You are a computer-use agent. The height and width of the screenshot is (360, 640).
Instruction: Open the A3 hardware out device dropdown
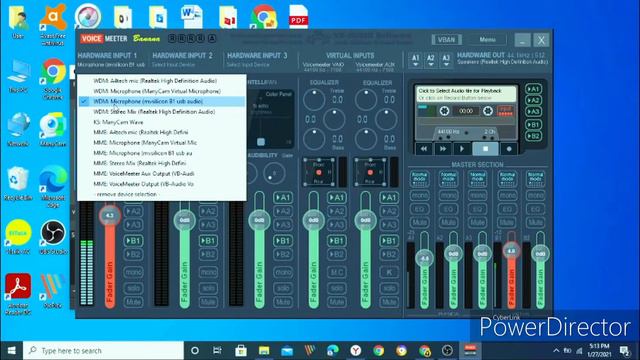tap(446, 60)
